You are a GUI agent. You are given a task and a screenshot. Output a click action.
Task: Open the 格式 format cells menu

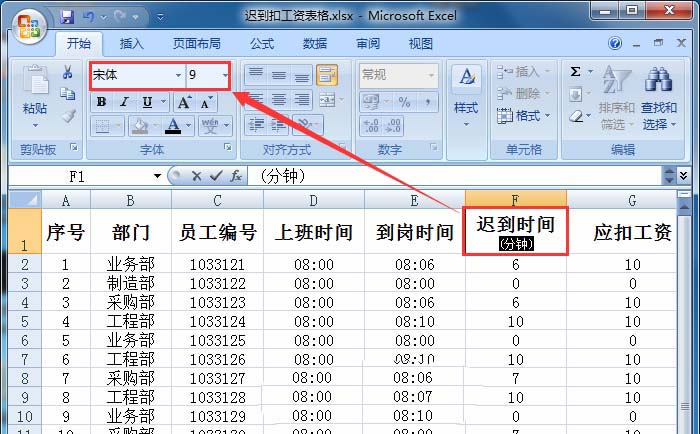coord(523,116)
